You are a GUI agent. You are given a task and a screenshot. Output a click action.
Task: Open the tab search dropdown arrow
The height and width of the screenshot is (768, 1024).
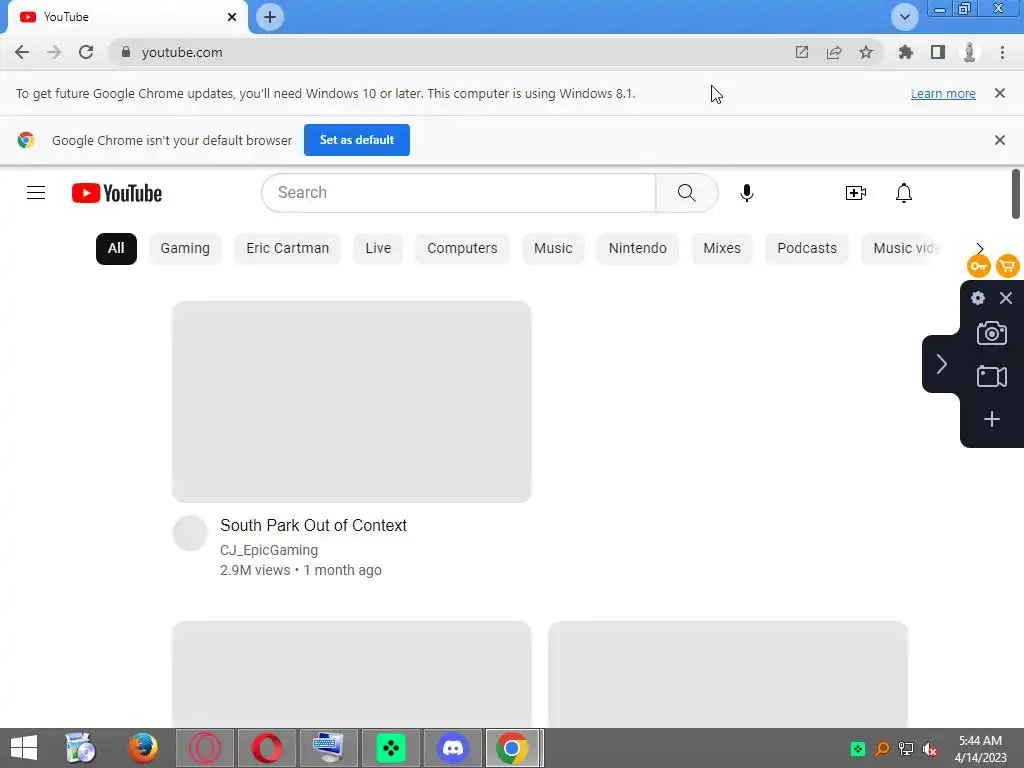904,17
